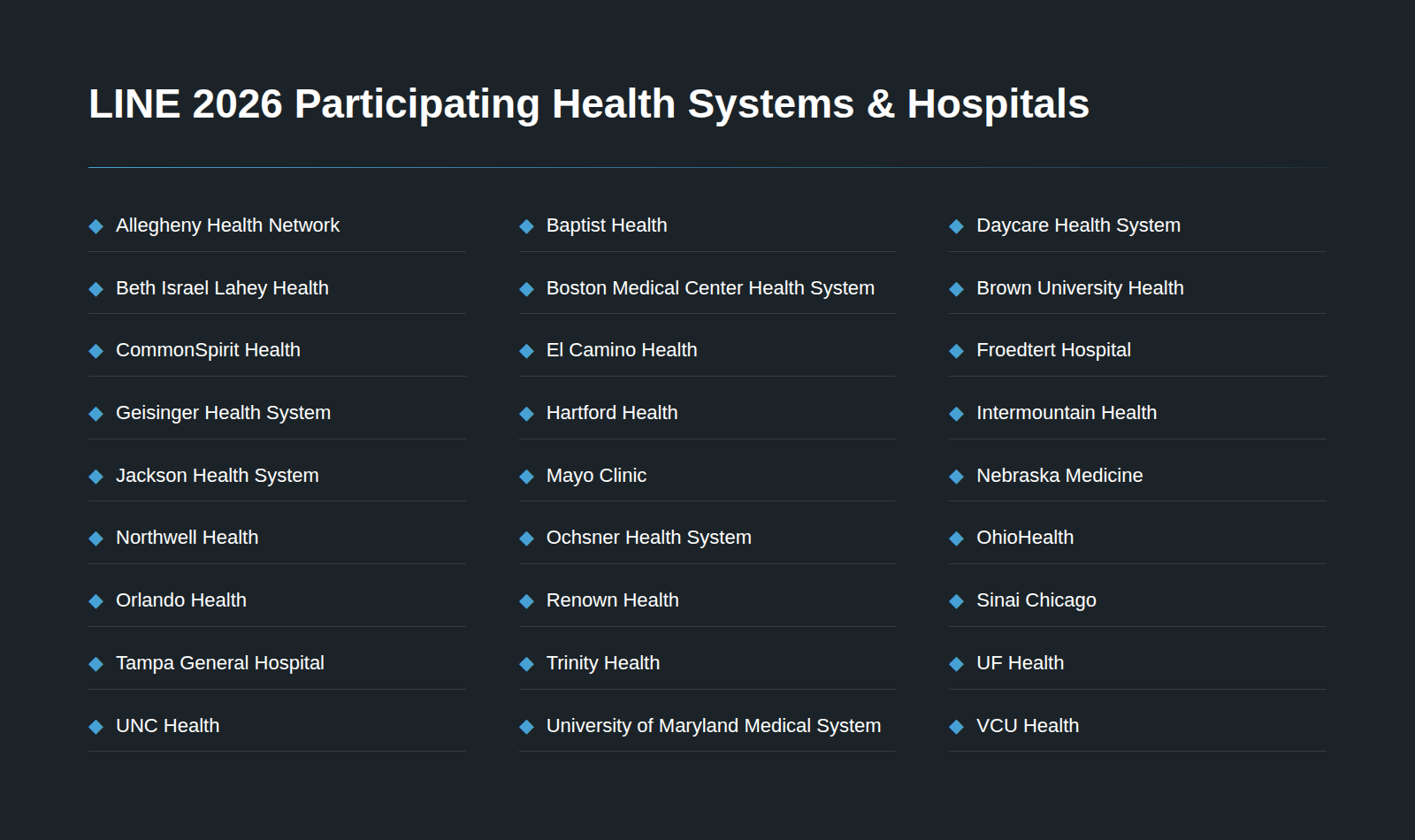Click the diamond bullet beside Northwell Health
The height and width of the screenshot is (840, 1415).
tap(96, 538)
